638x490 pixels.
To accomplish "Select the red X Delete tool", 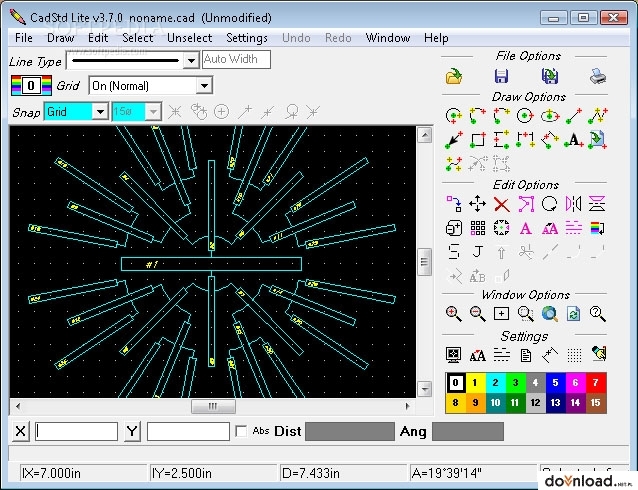I will click(x=501, y=204).
